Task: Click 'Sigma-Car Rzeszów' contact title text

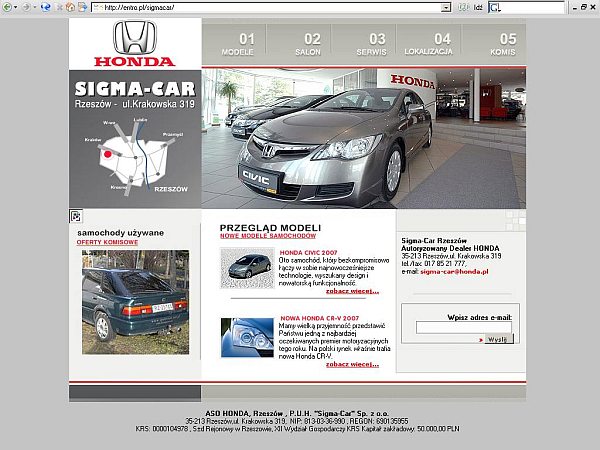Action: point(434,241)
